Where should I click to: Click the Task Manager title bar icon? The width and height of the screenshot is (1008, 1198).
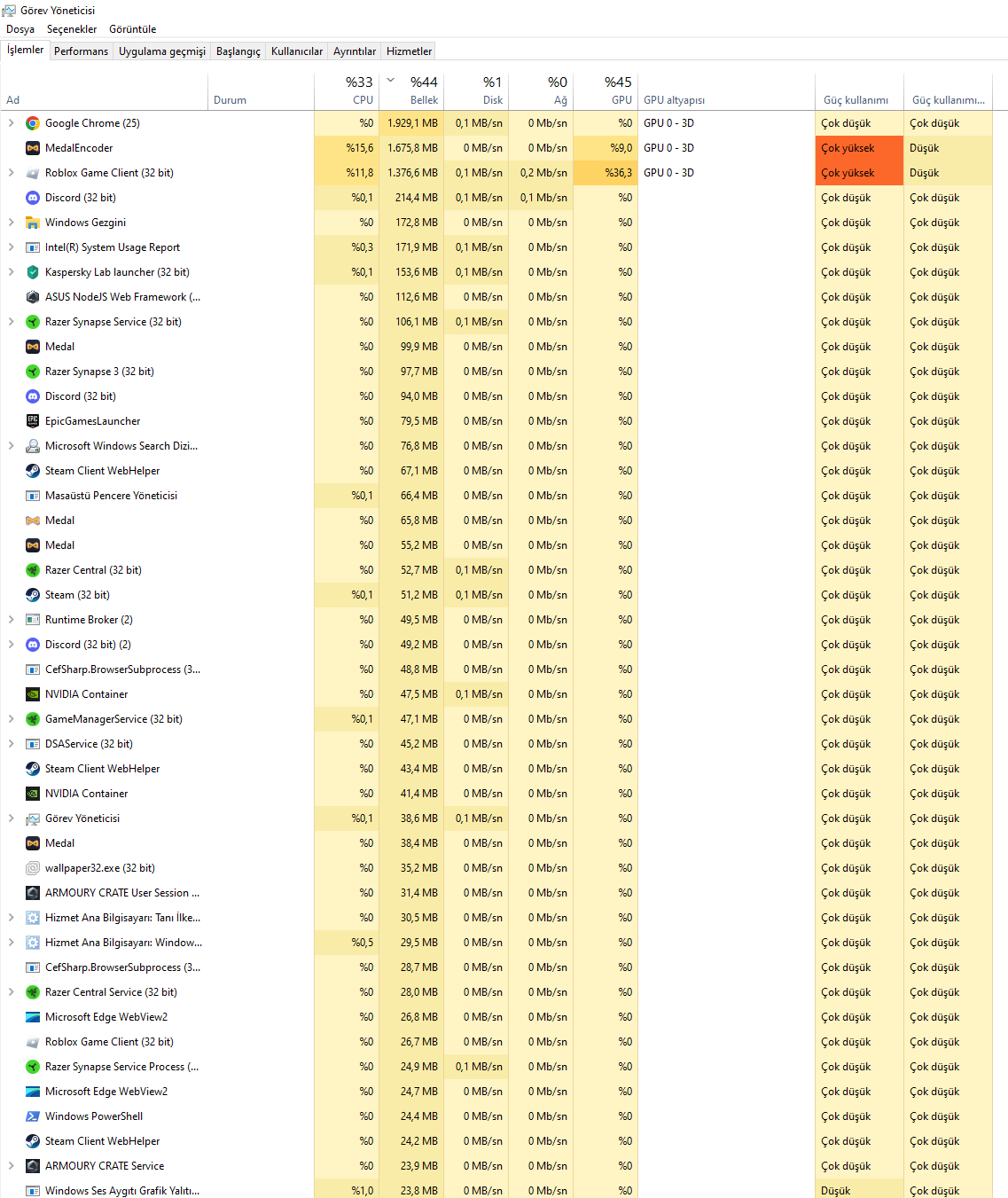point(9,11)
